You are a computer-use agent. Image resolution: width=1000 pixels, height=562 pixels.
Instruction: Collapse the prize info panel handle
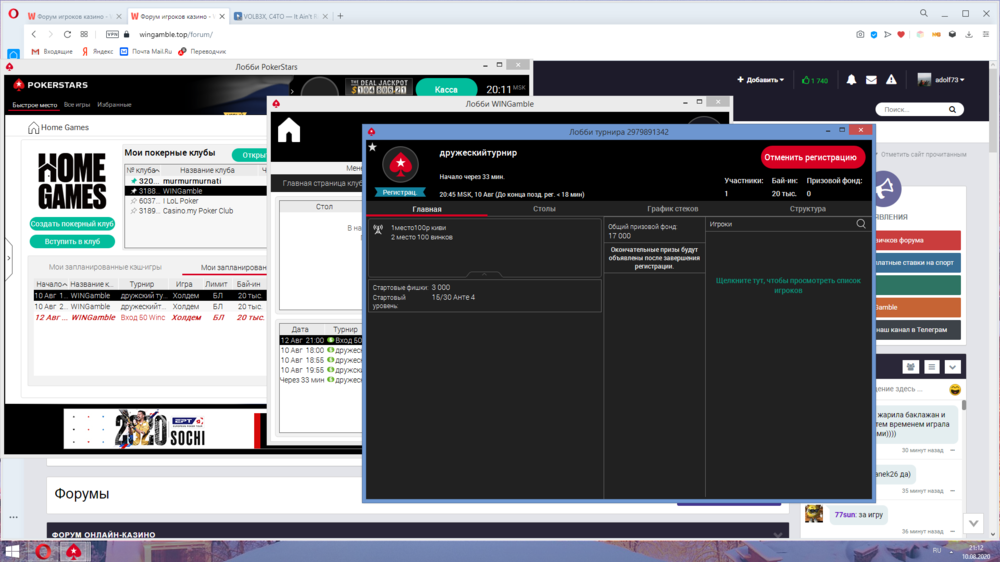point(485,274)
